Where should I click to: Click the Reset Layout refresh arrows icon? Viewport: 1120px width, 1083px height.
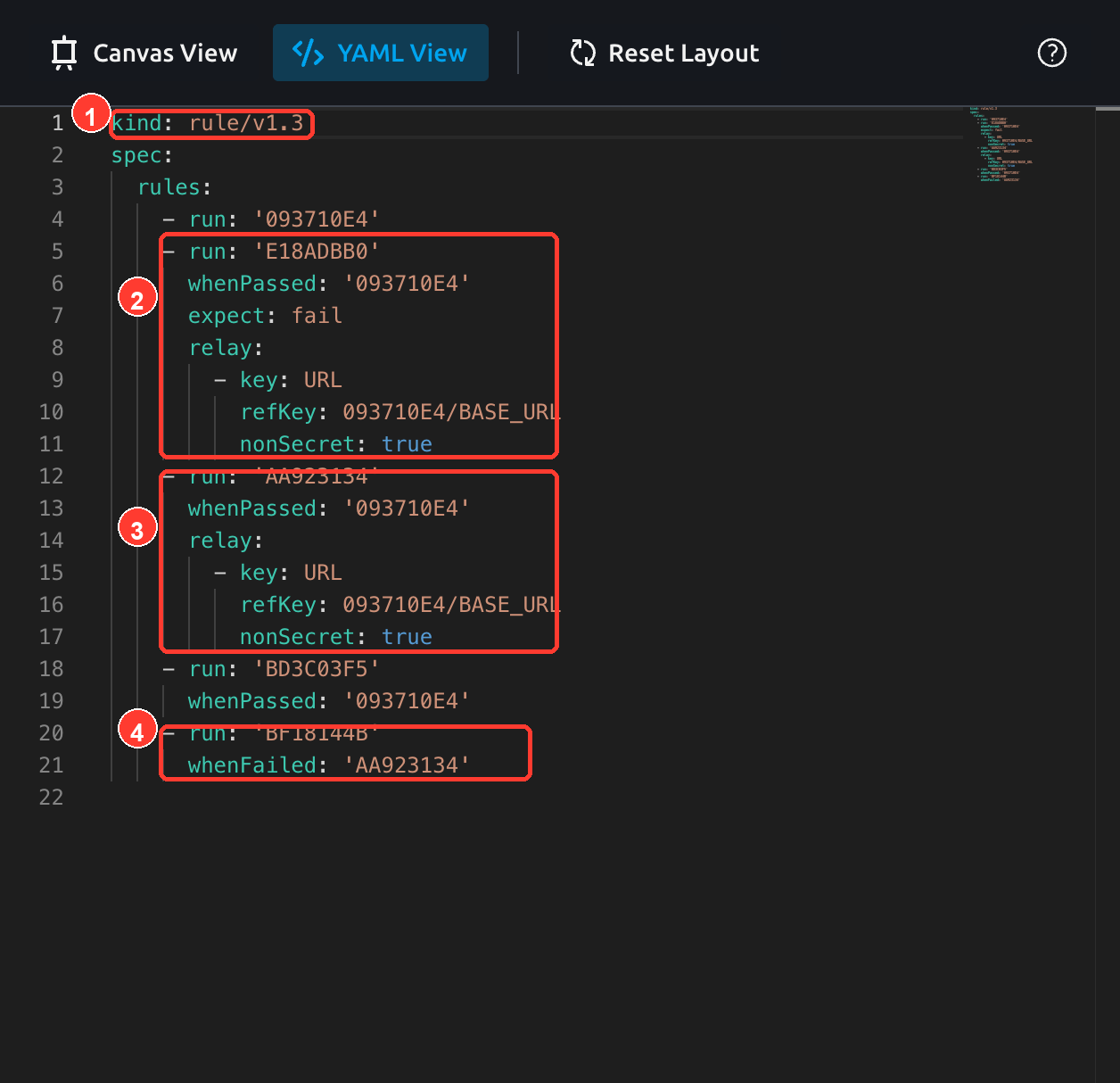pos(583,53)
